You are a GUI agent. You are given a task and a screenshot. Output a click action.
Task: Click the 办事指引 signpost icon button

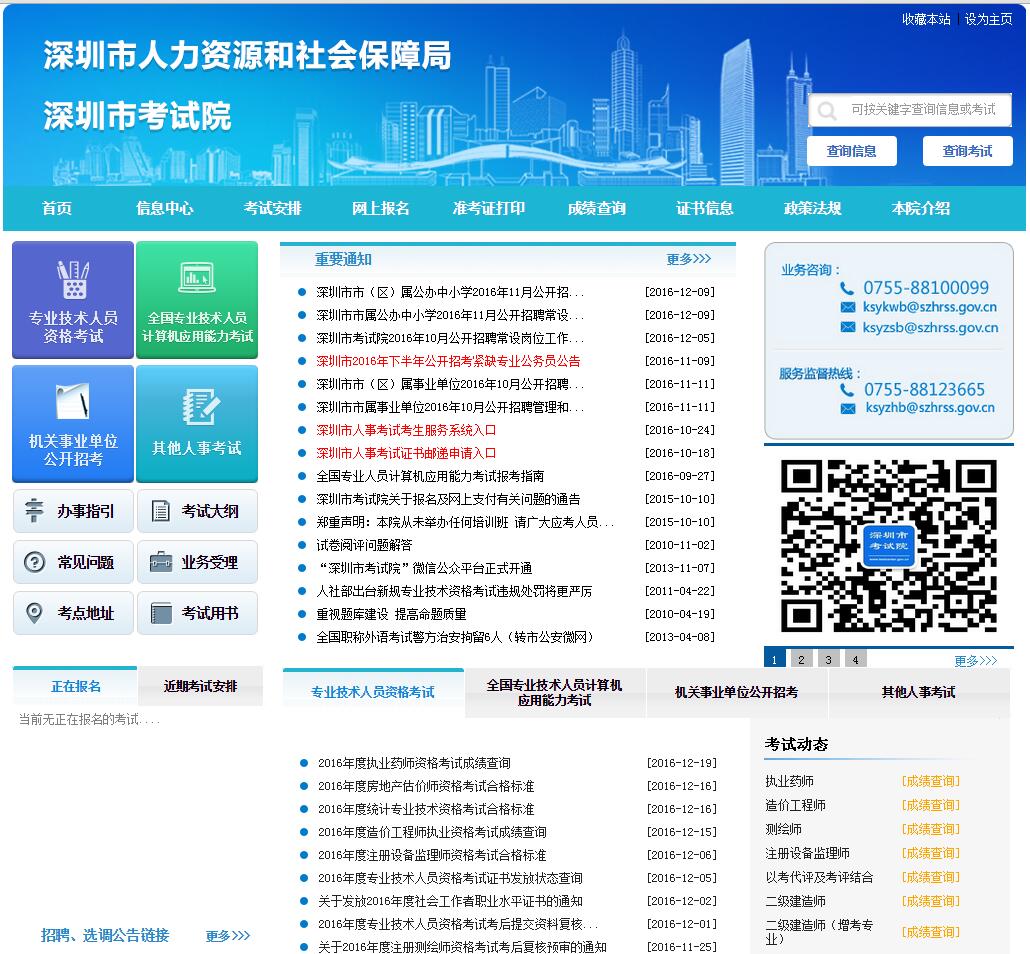tap(73, 511)
